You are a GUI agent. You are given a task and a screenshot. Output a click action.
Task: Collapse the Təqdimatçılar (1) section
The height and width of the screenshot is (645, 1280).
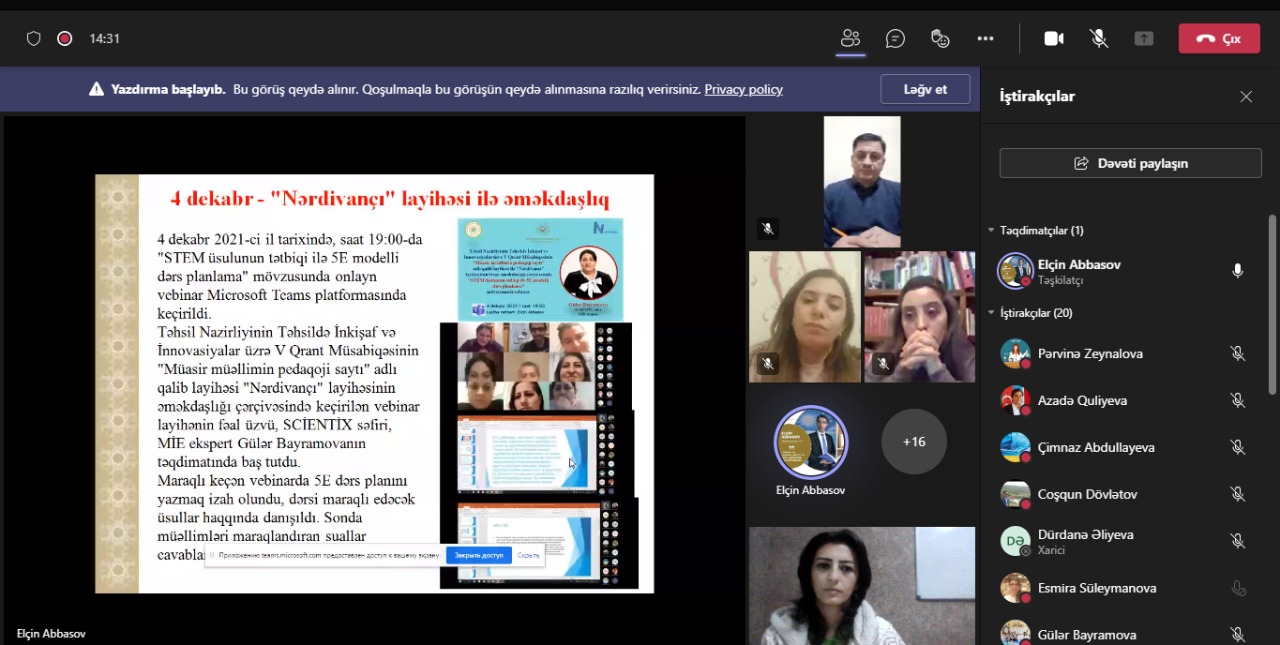click(x=991, y=230)
